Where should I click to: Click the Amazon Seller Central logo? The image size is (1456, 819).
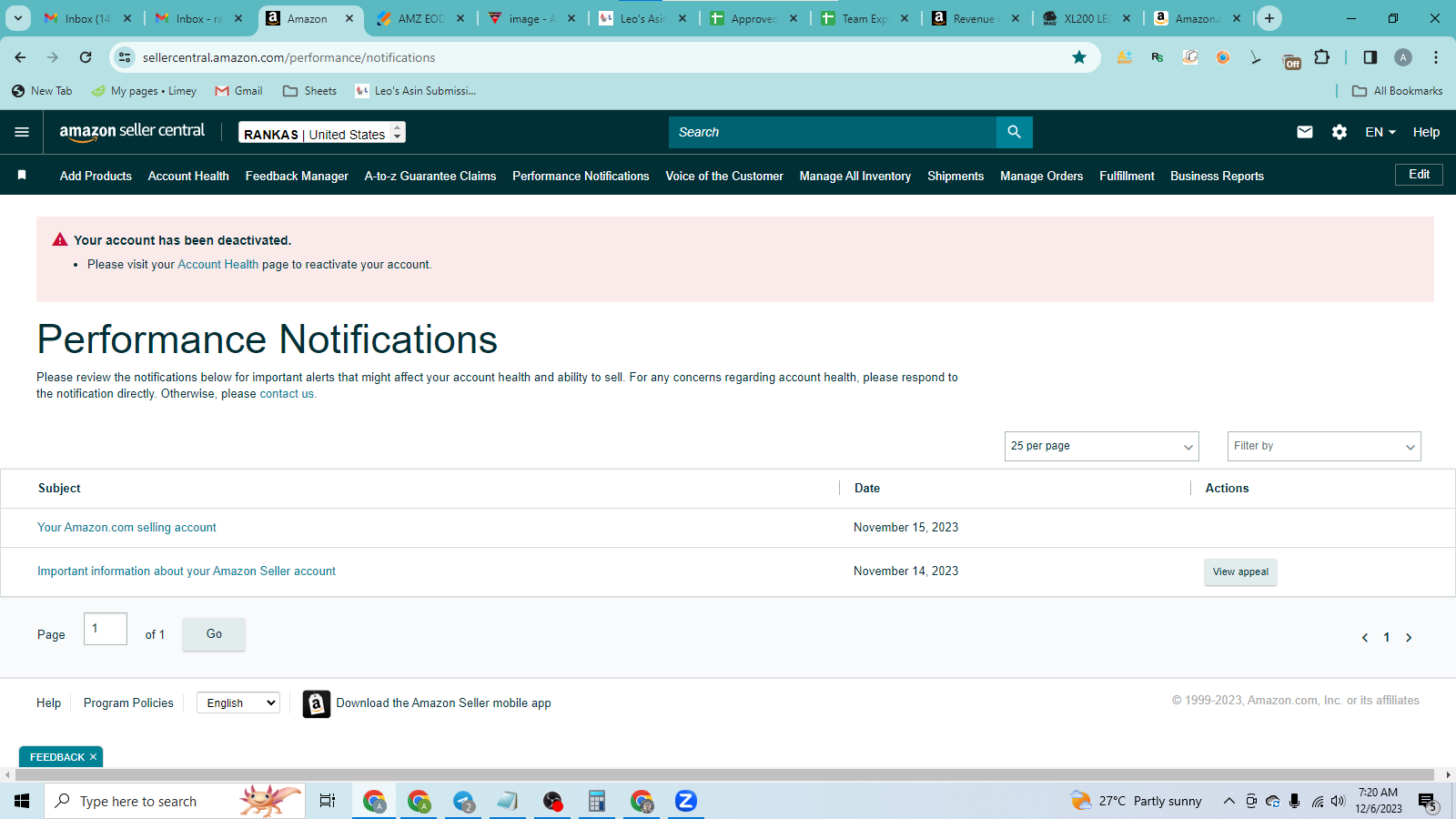132,132
